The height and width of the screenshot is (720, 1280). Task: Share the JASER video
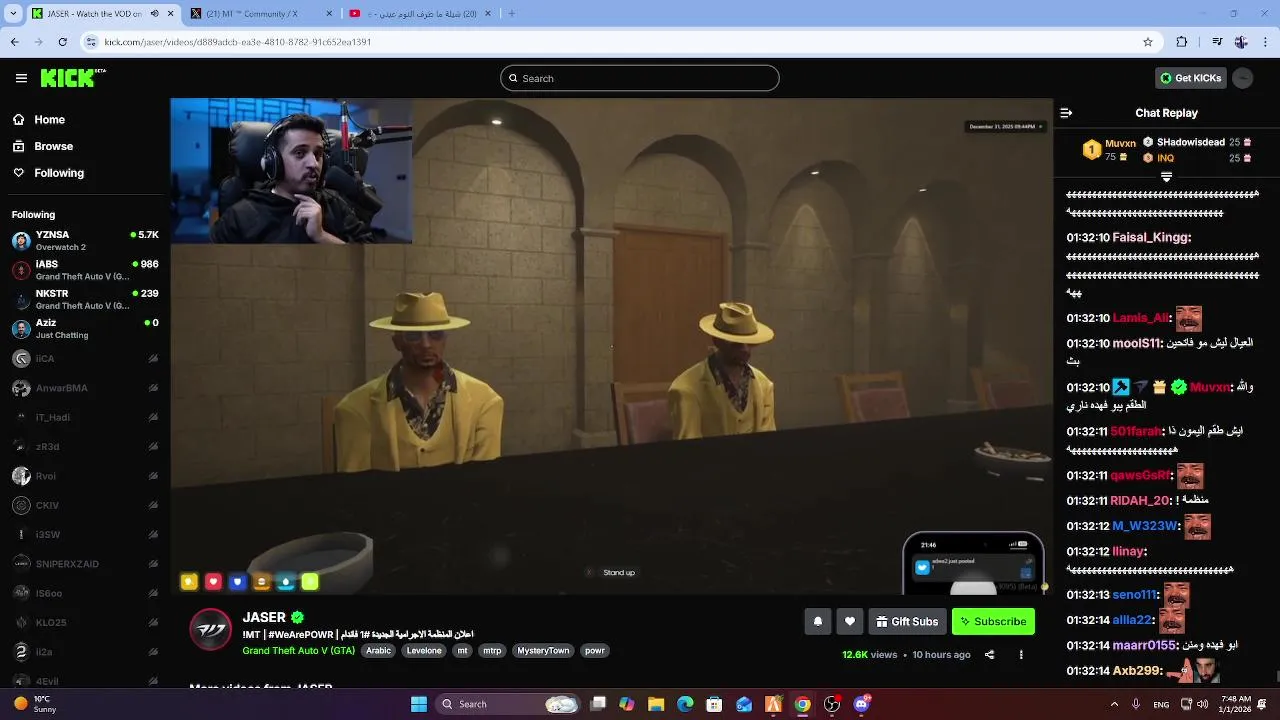click(989, 655)
